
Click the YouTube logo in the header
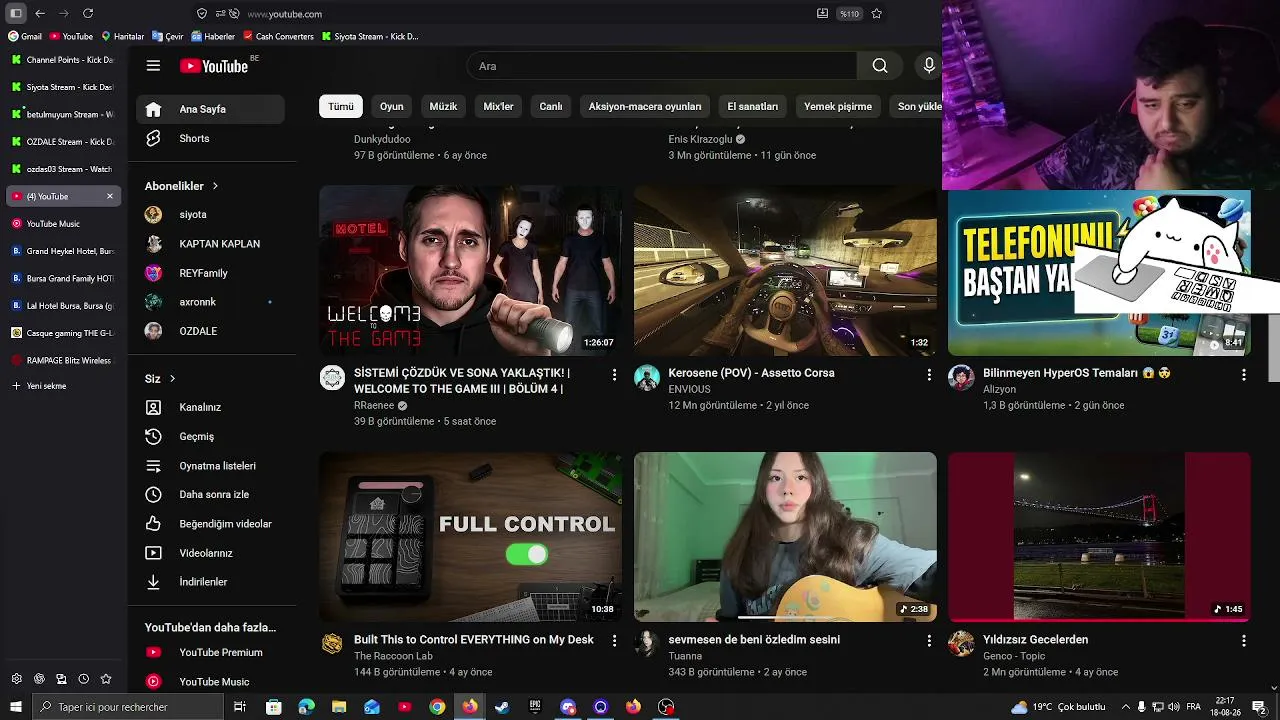point(214,66)
